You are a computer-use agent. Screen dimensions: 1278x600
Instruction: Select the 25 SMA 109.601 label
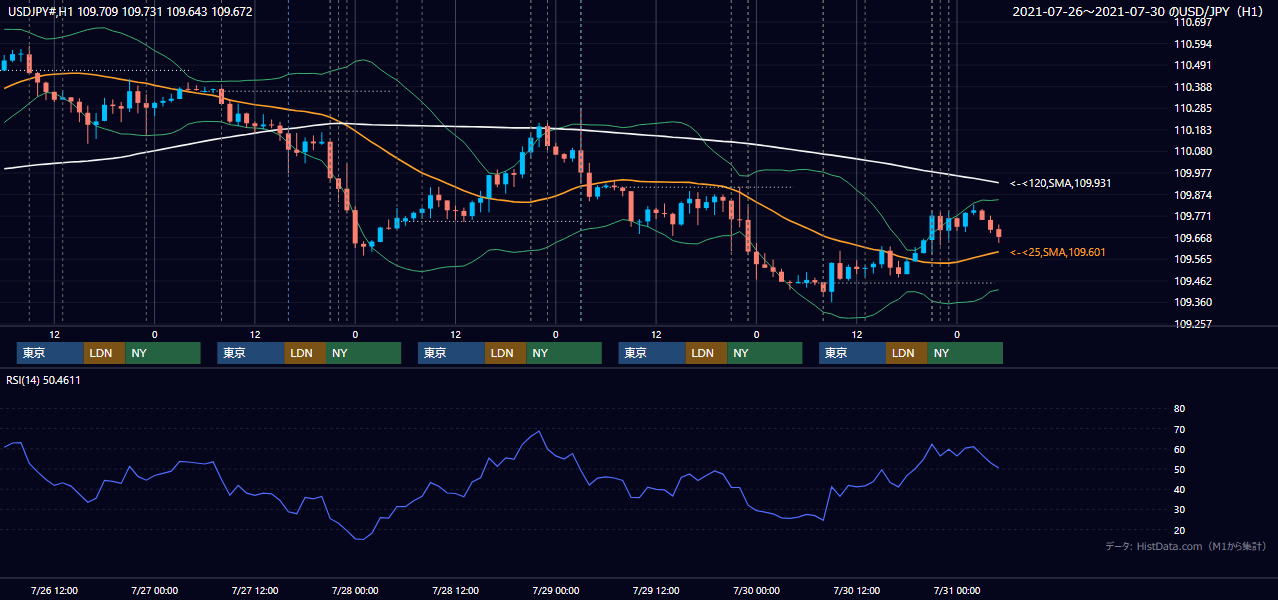(x=1057, y=252)
